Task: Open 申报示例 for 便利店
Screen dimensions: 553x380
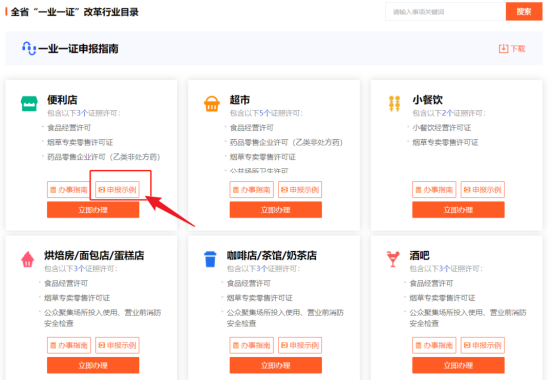Action: point(117,189)
